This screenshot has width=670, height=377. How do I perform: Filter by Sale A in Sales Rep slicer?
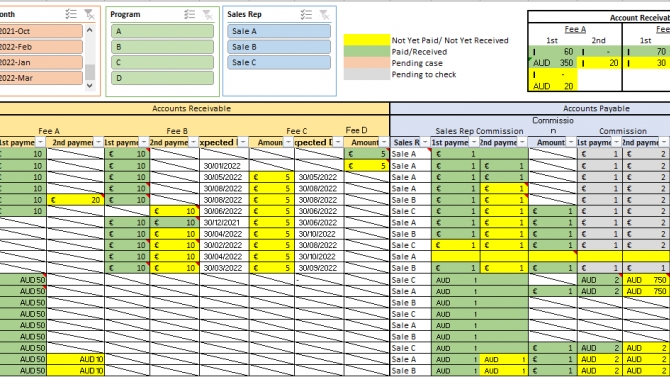pyautogui.click(x=279, y=31)
